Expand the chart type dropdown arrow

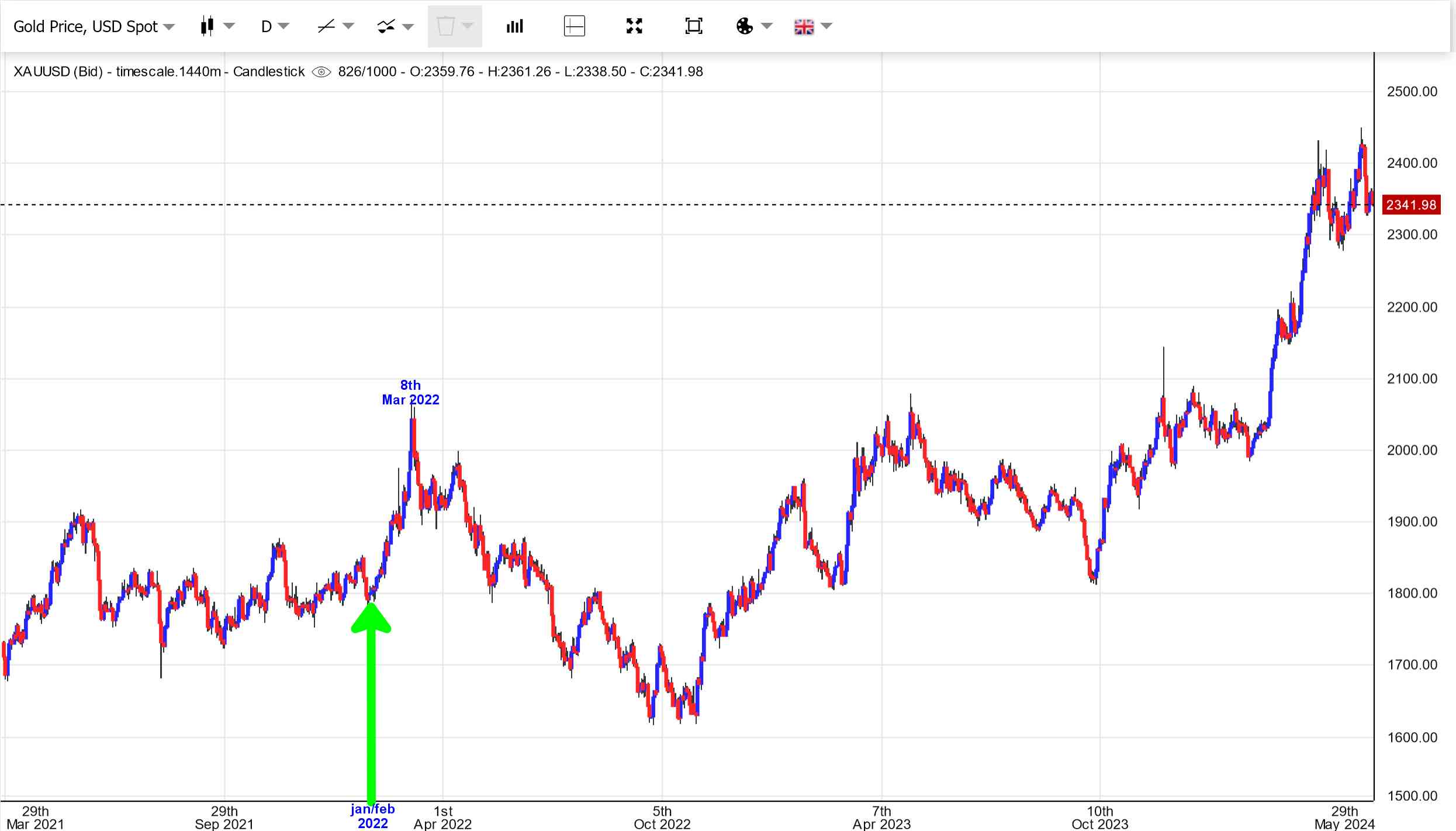tap(229, 26)
